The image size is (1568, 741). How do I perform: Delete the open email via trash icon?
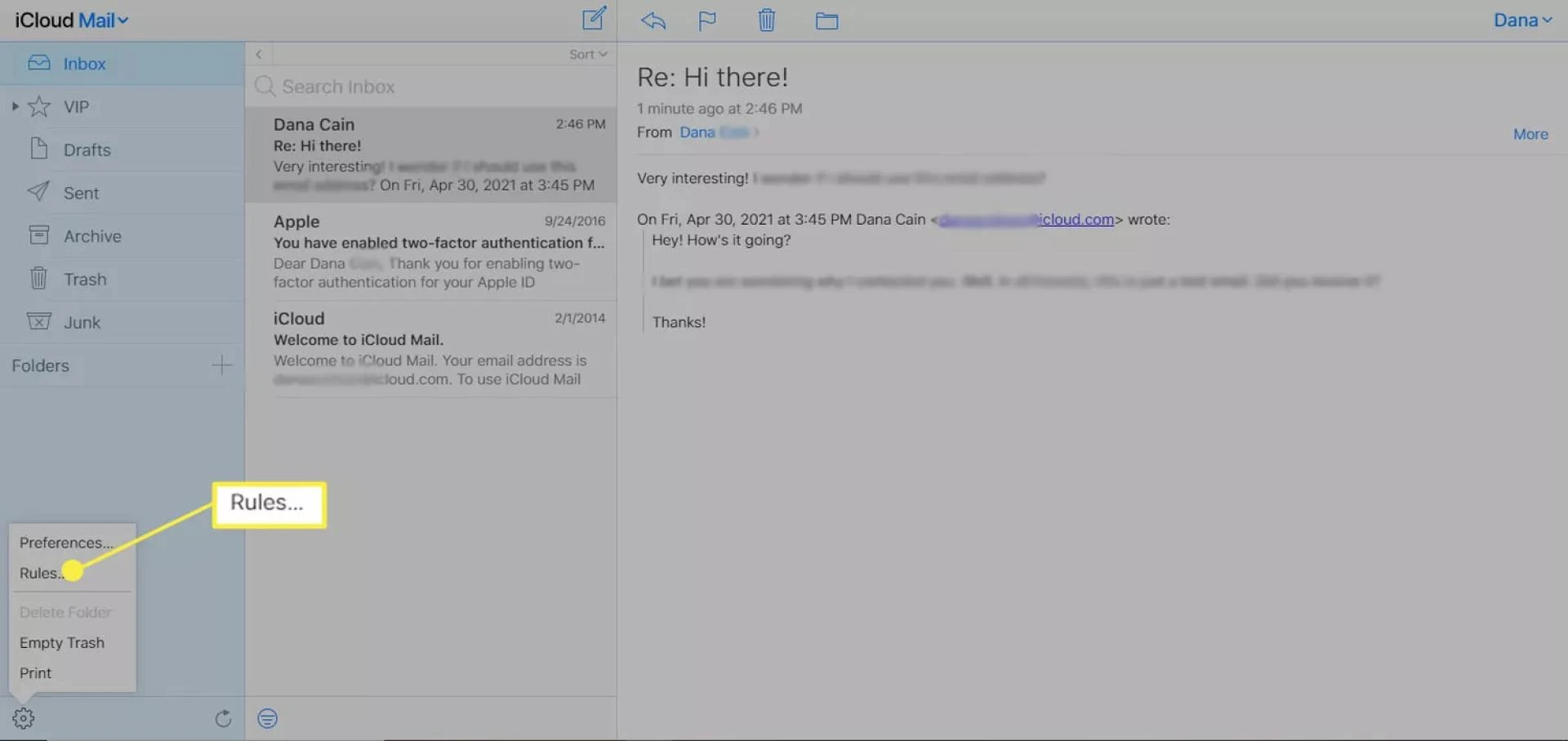click(766, 20)
